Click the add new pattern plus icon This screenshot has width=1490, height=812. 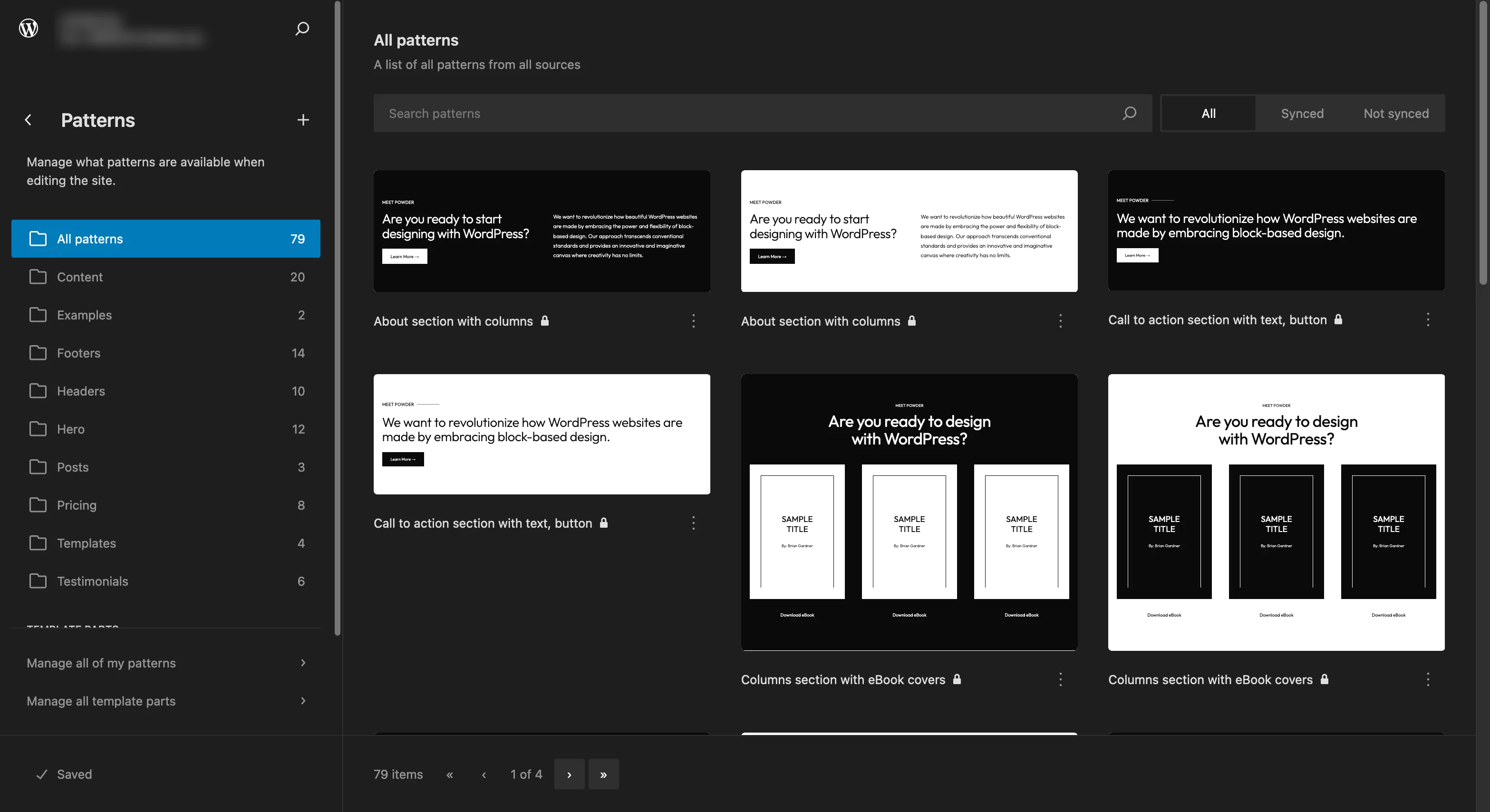coord(303,120)
